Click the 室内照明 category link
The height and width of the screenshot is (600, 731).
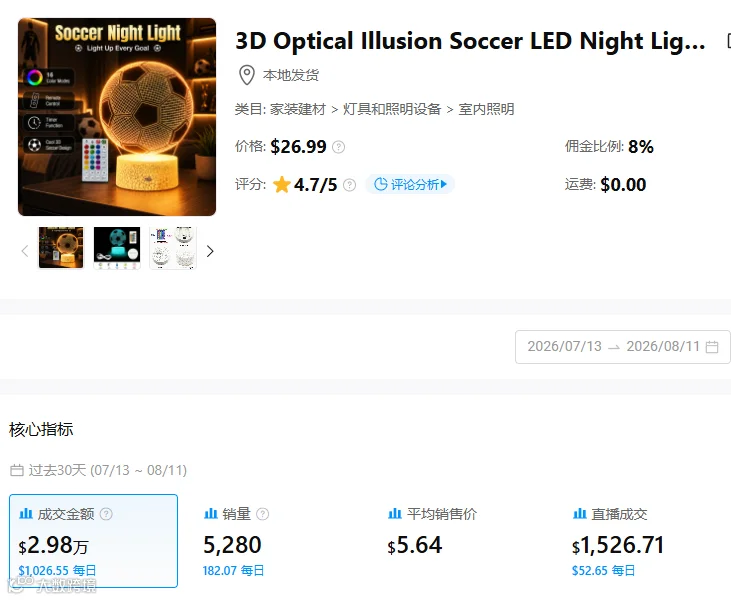pos(486,109)
